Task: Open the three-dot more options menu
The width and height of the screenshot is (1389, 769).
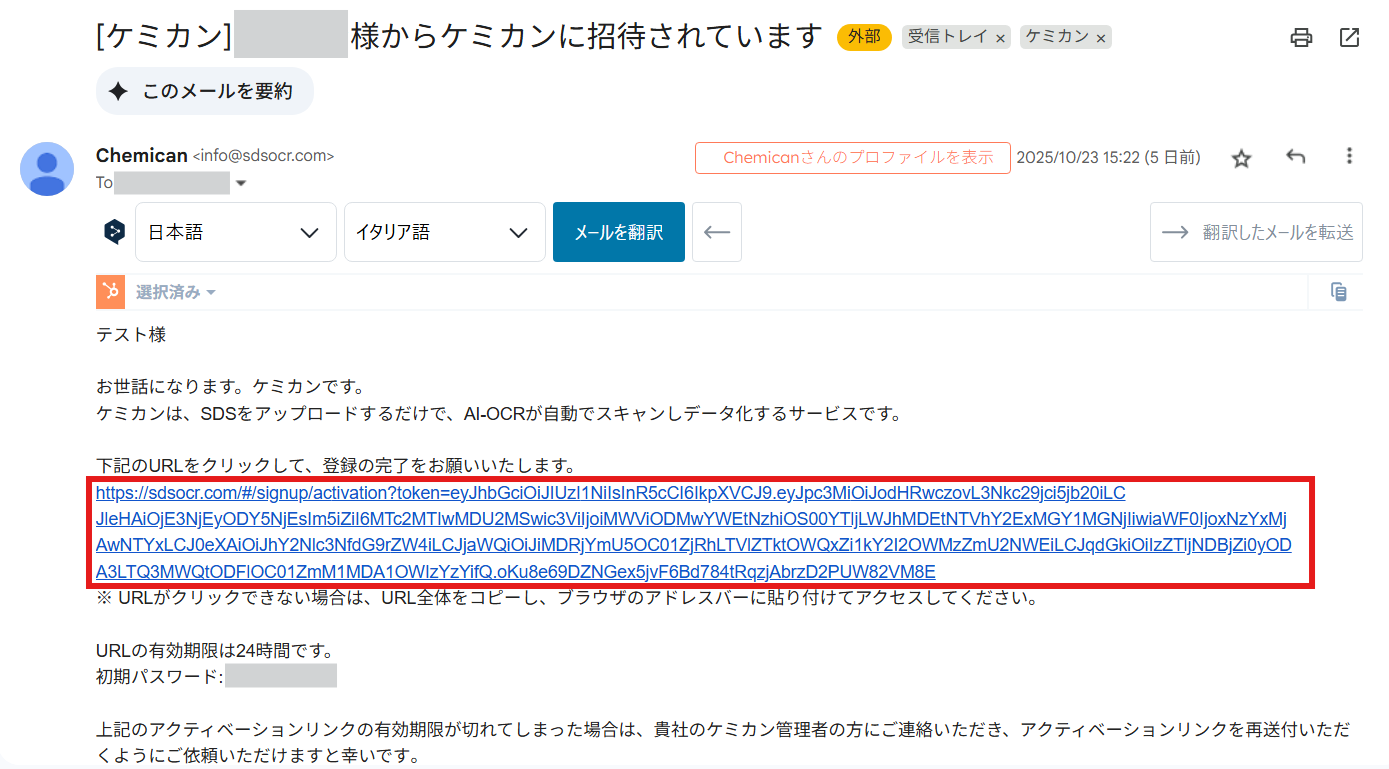Action: click(x=1349, y=156)
